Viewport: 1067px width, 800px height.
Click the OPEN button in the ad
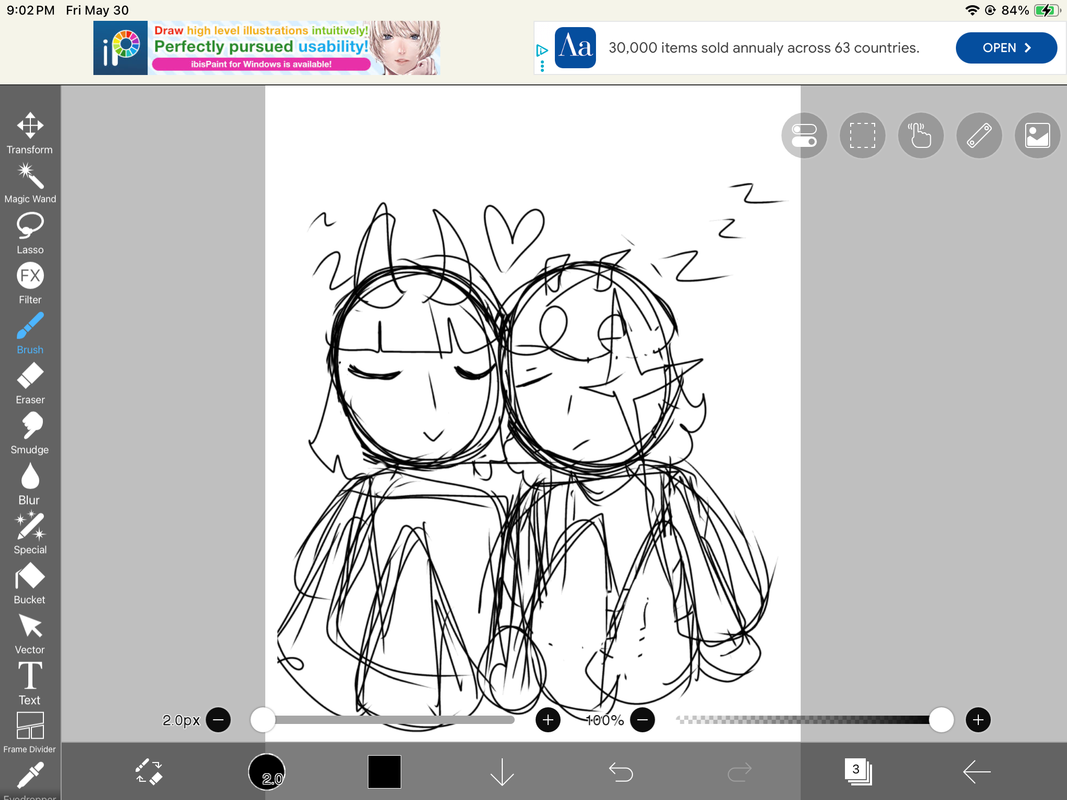coord(1006,48)
